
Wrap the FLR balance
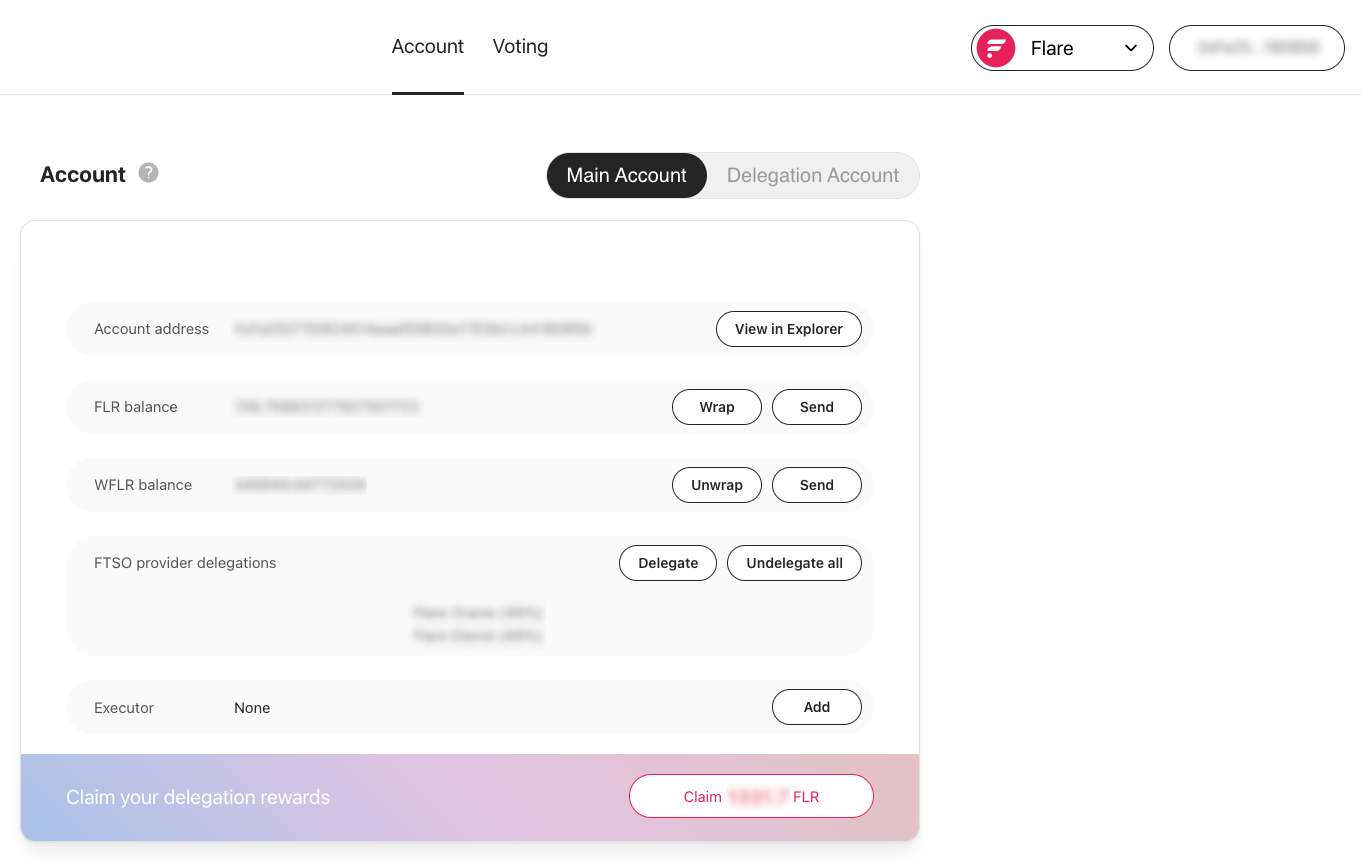tap(716, 407)
